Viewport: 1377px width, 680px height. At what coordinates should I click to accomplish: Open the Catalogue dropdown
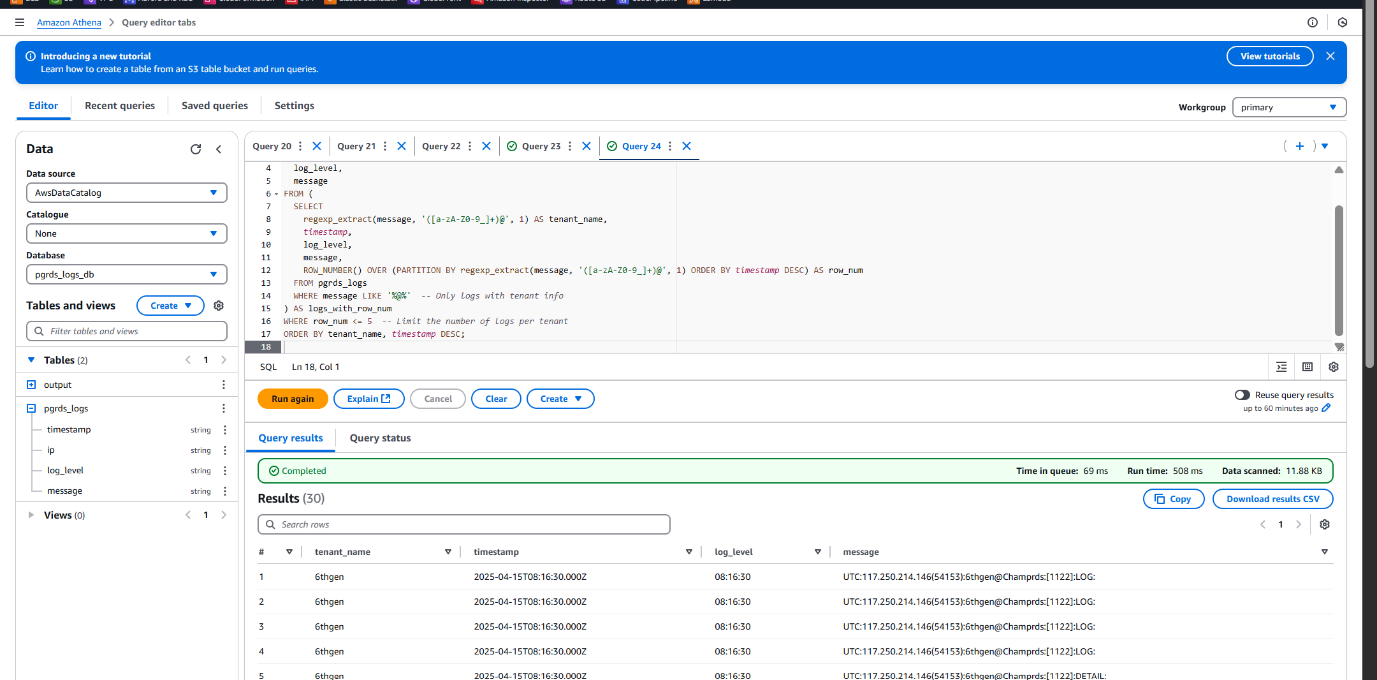[x=127, y=233]
